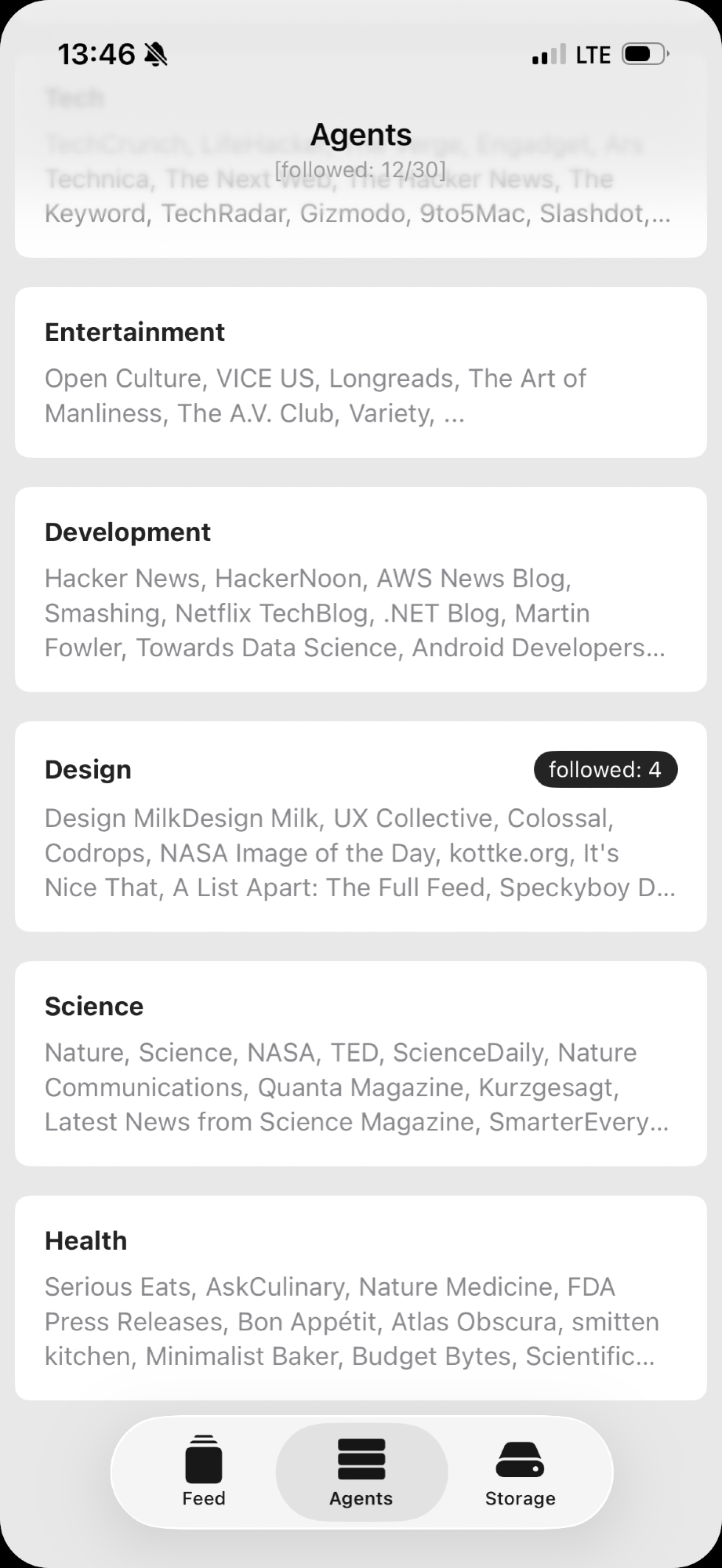Viewport: 722px width, 1568px height.
Task: Open the Health agents card
Action: tap(361, 1298)
